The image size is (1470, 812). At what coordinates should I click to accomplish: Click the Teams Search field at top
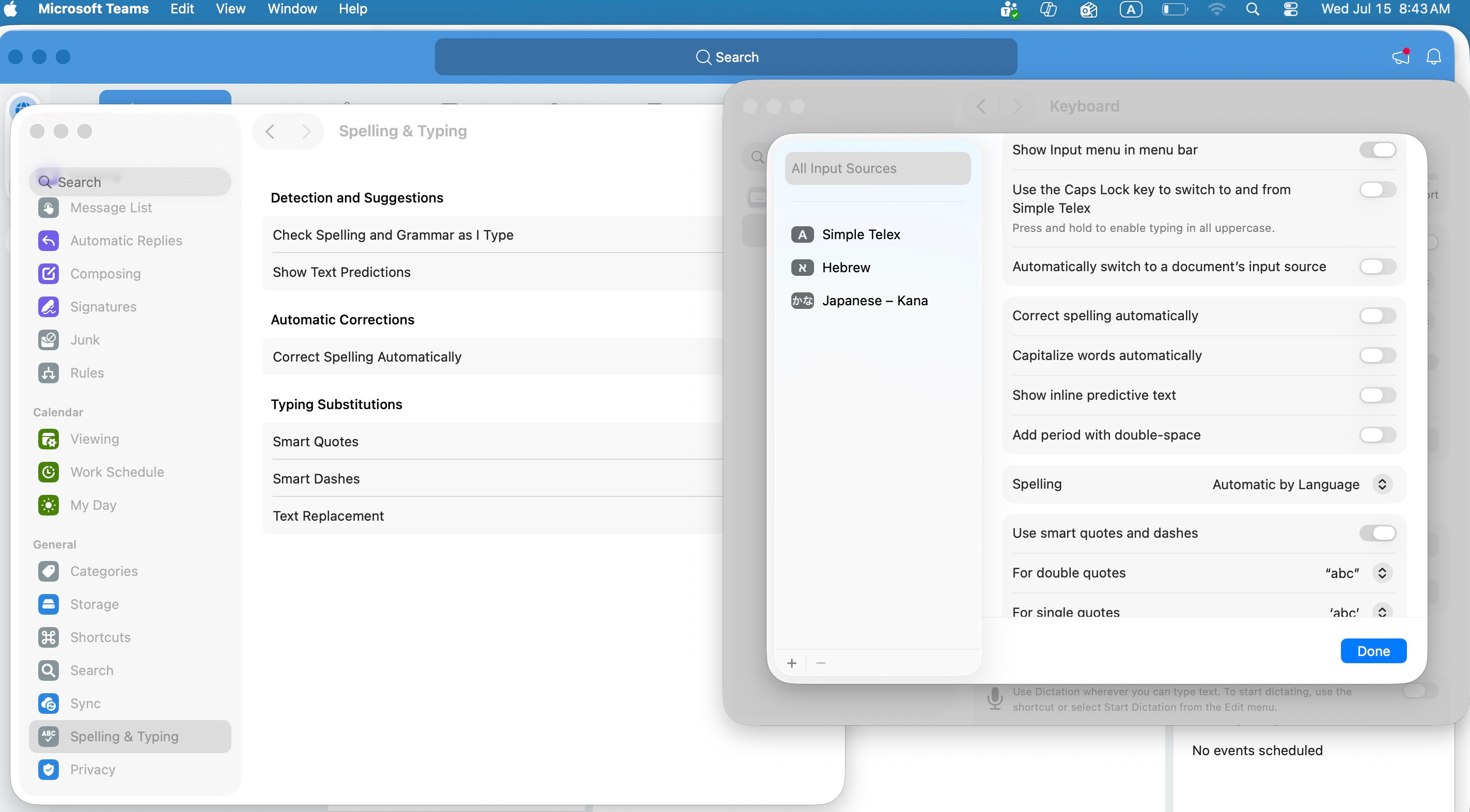pyautogui.click(x=725, y=57)
